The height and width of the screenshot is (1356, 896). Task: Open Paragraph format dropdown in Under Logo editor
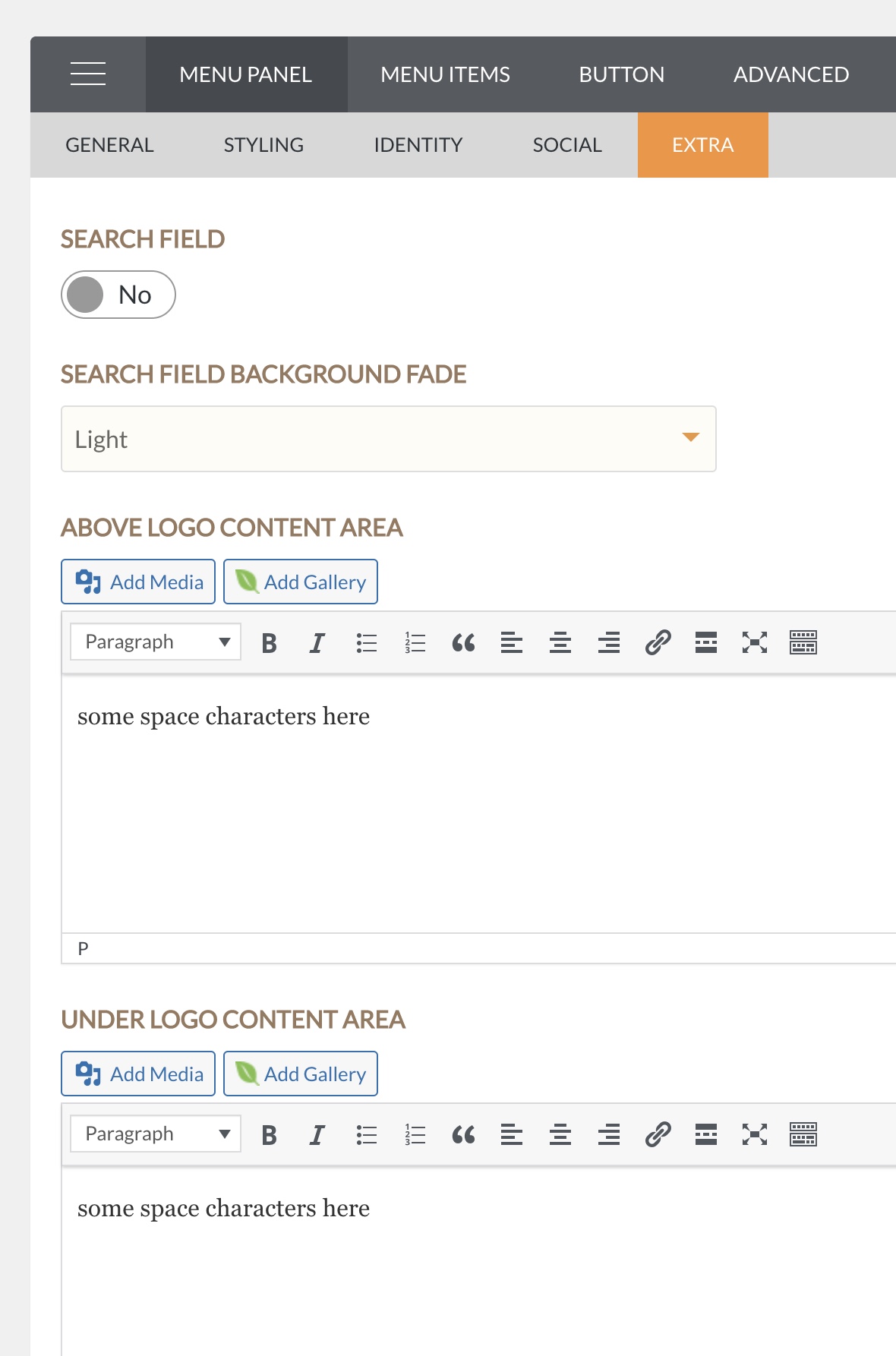156,1134
